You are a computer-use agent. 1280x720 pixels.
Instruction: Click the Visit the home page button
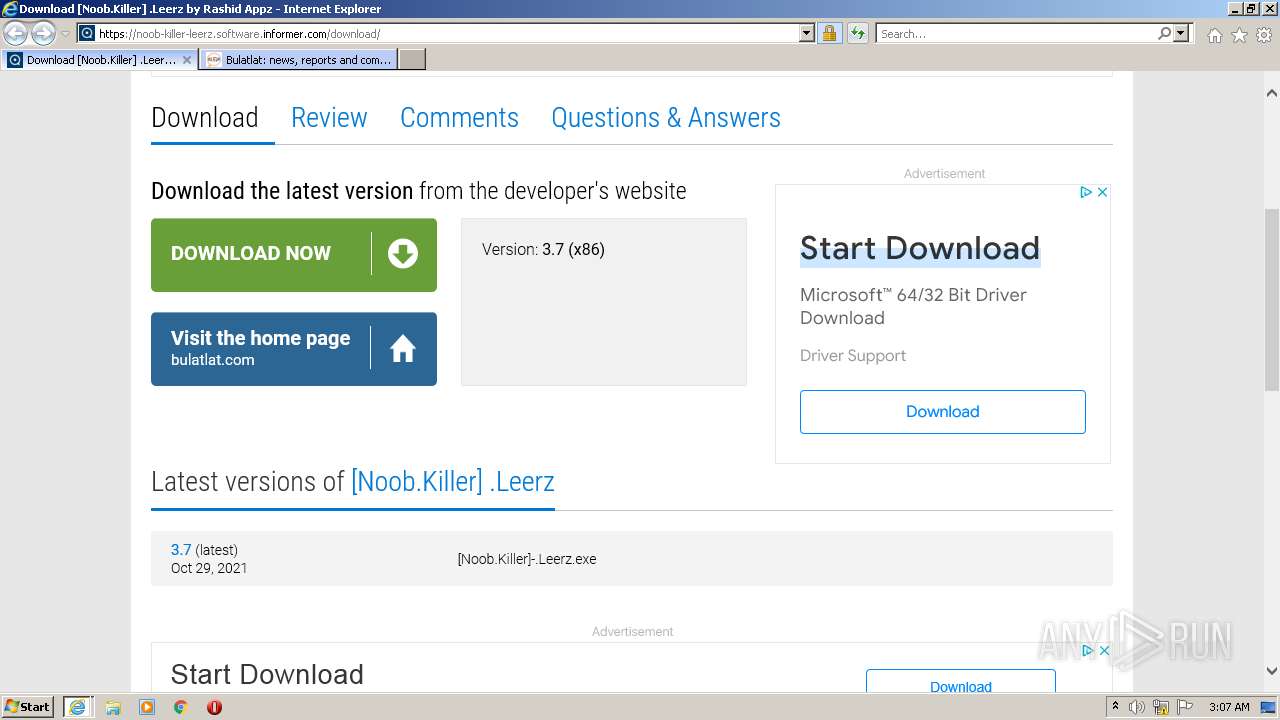click(294, 349)
